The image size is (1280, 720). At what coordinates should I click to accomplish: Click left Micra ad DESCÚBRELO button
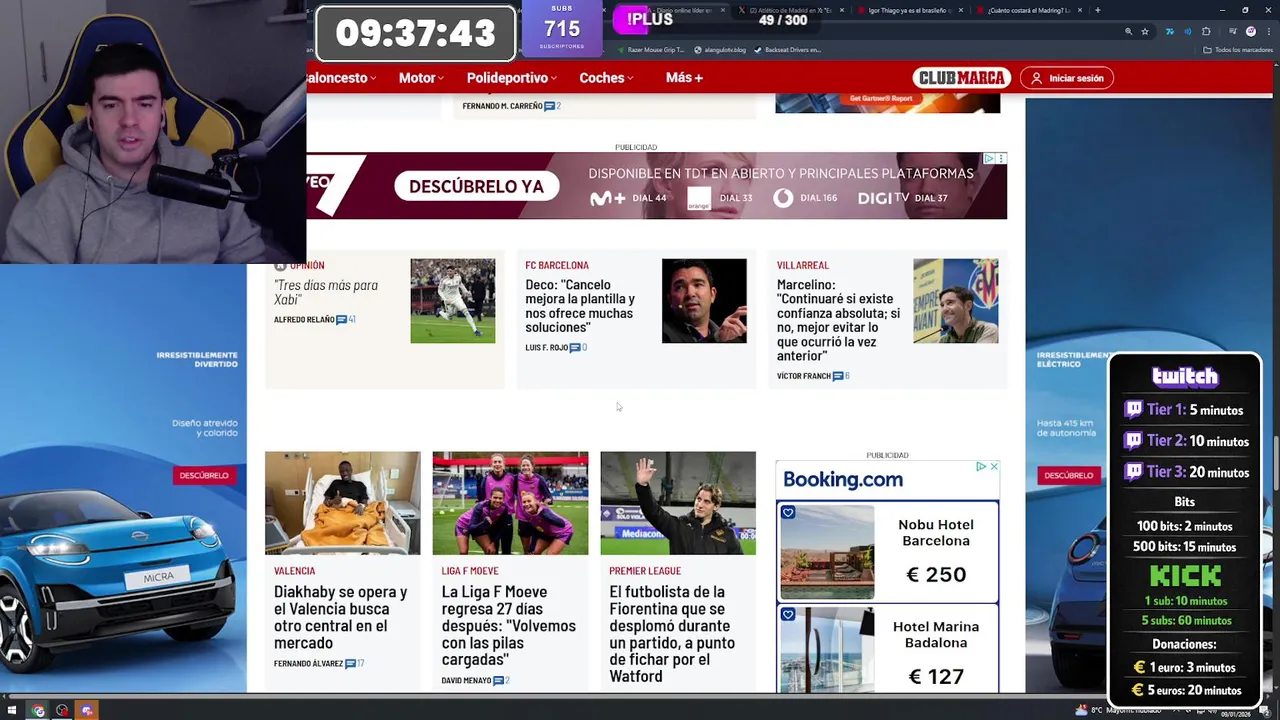coord(203,475)
